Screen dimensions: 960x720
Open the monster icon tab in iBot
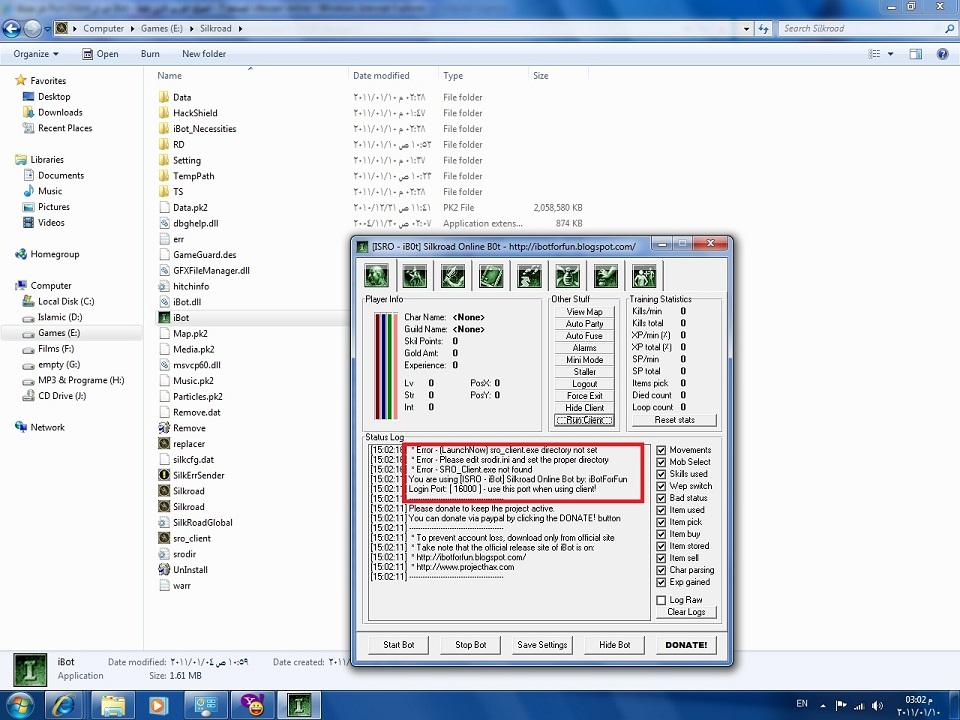568,276
